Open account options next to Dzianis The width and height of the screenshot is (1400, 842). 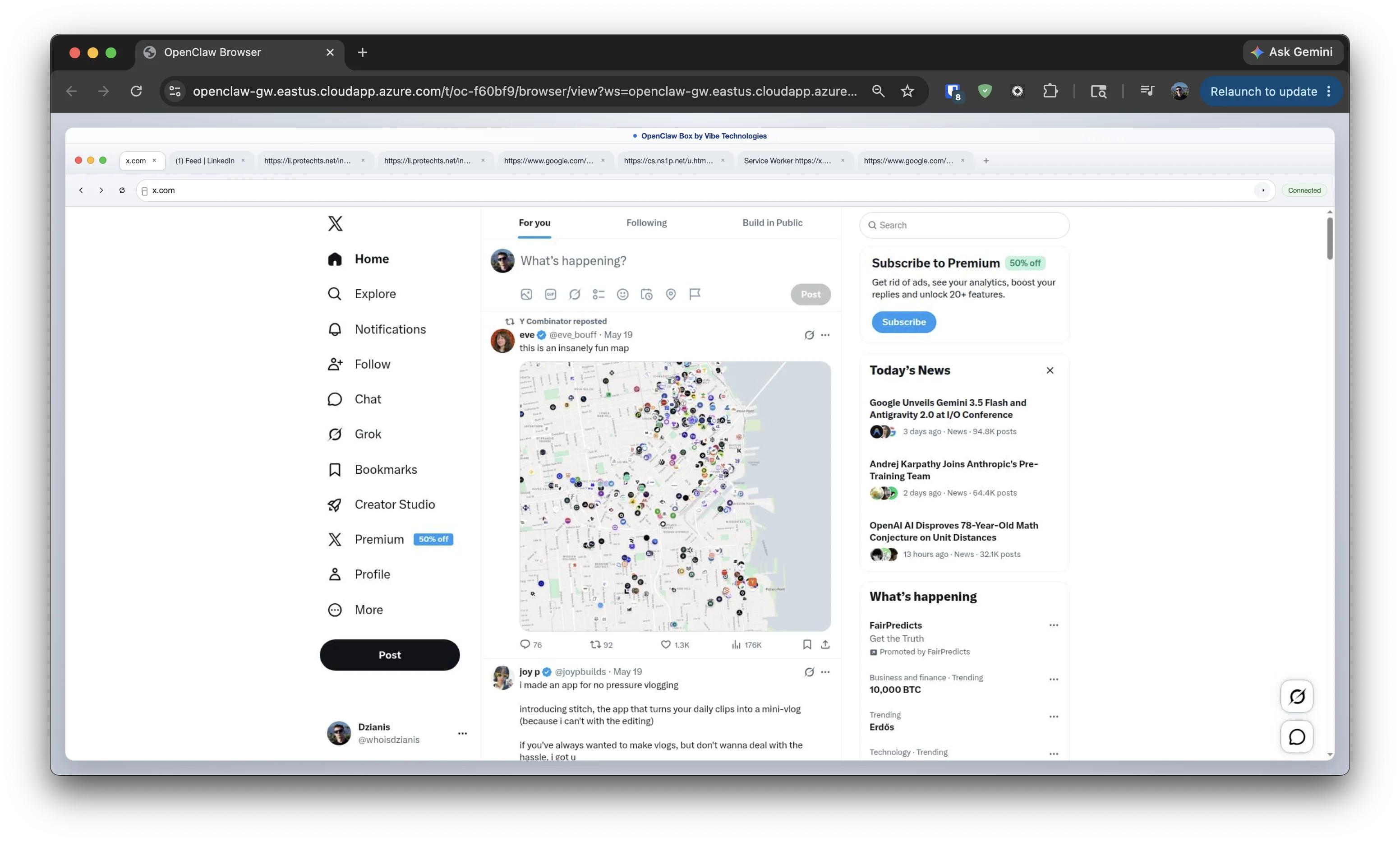tap(462, 733)
